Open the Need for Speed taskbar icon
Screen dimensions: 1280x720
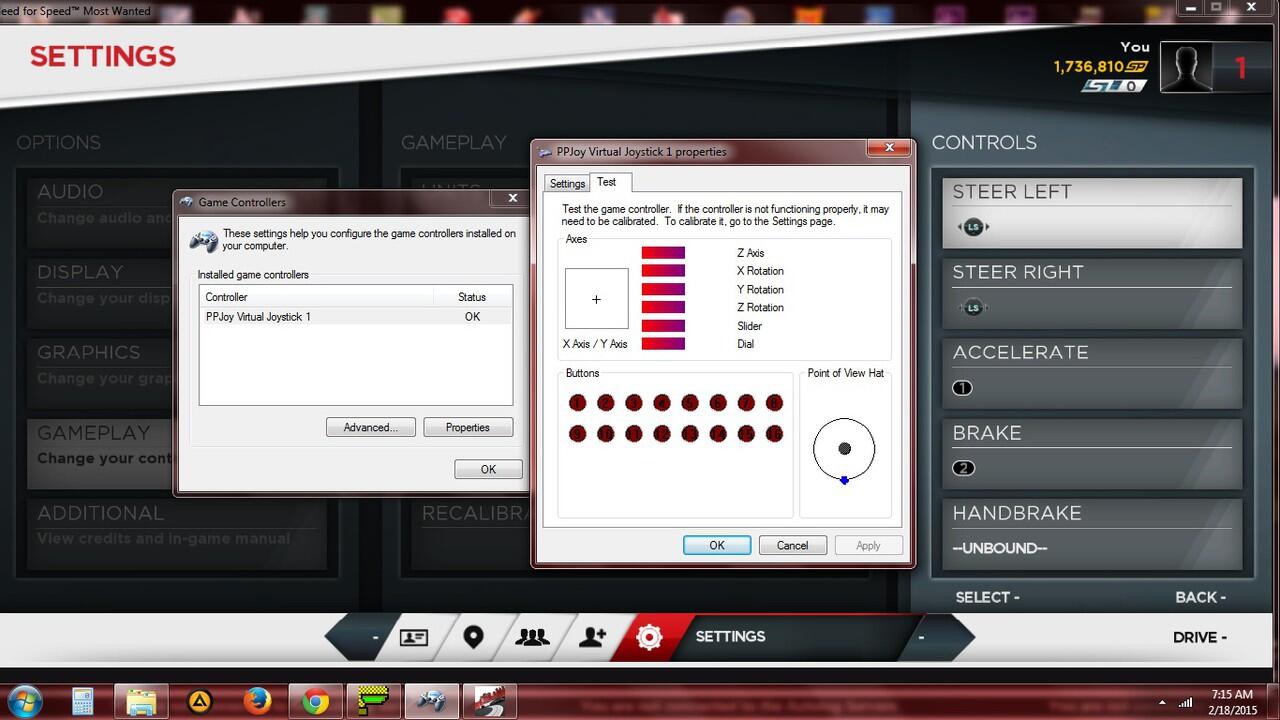[x=489, y=701]
